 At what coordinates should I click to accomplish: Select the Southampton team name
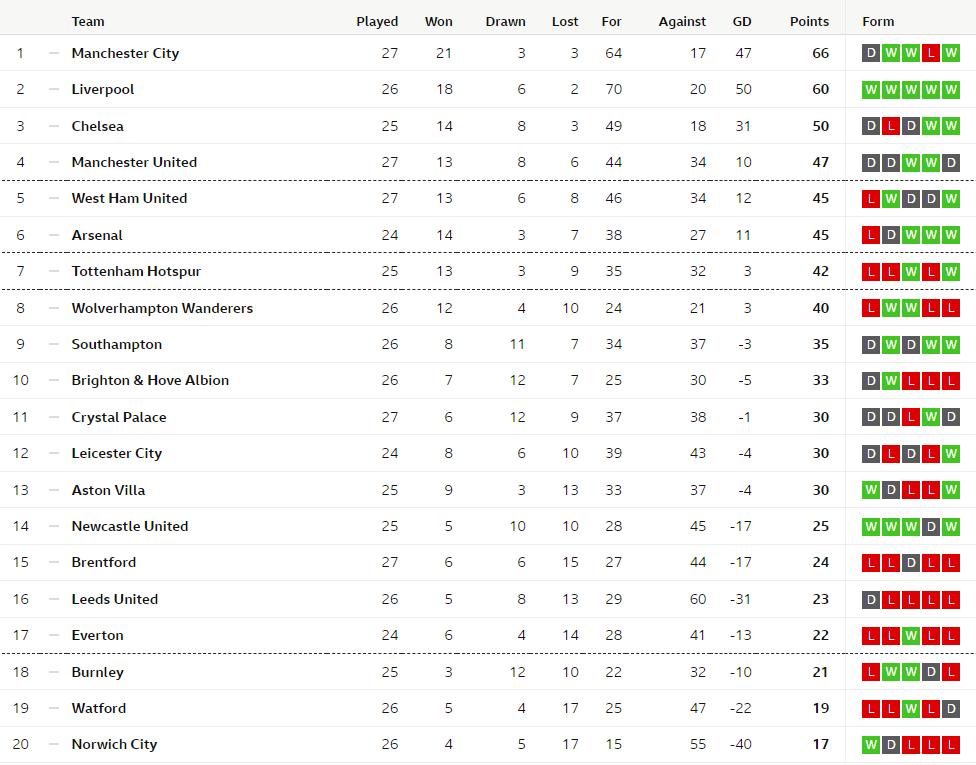(116, 344)
